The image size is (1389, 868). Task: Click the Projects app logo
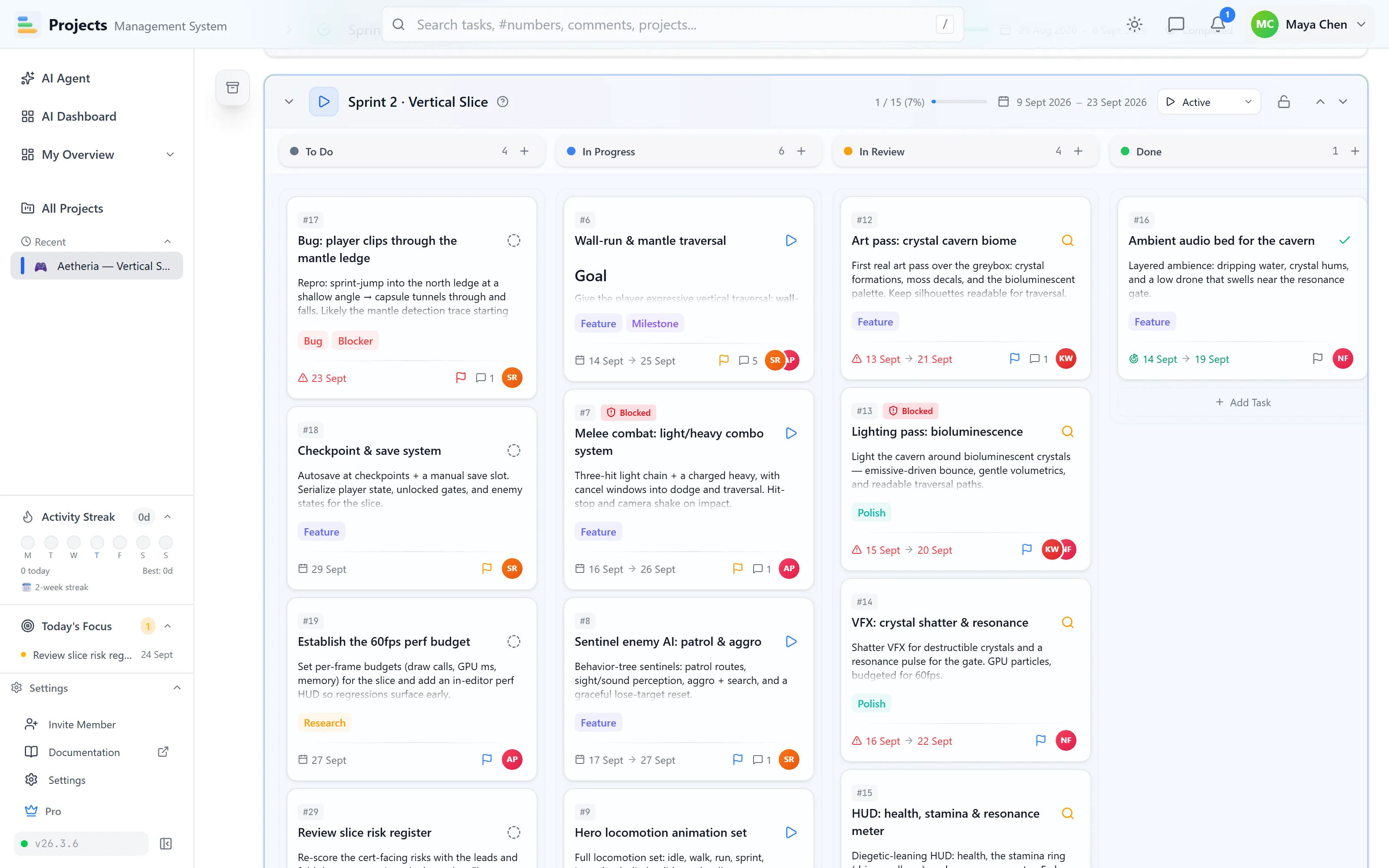tap(27, 25)
